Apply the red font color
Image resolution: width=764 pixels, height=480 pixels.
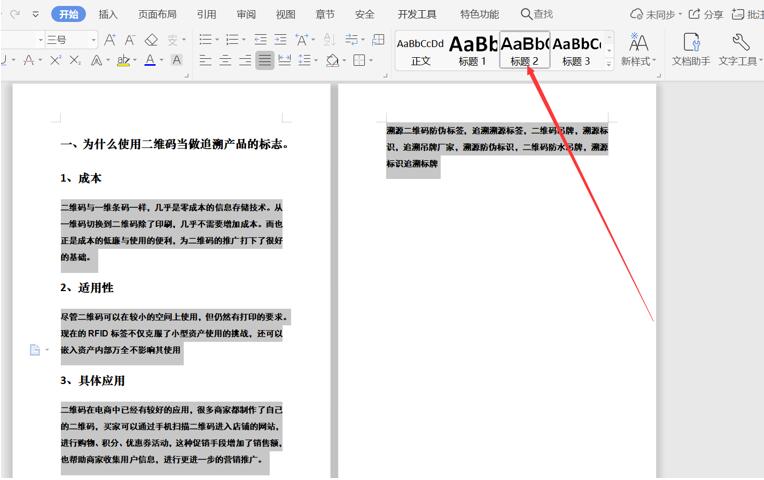(x=149, y=61)
